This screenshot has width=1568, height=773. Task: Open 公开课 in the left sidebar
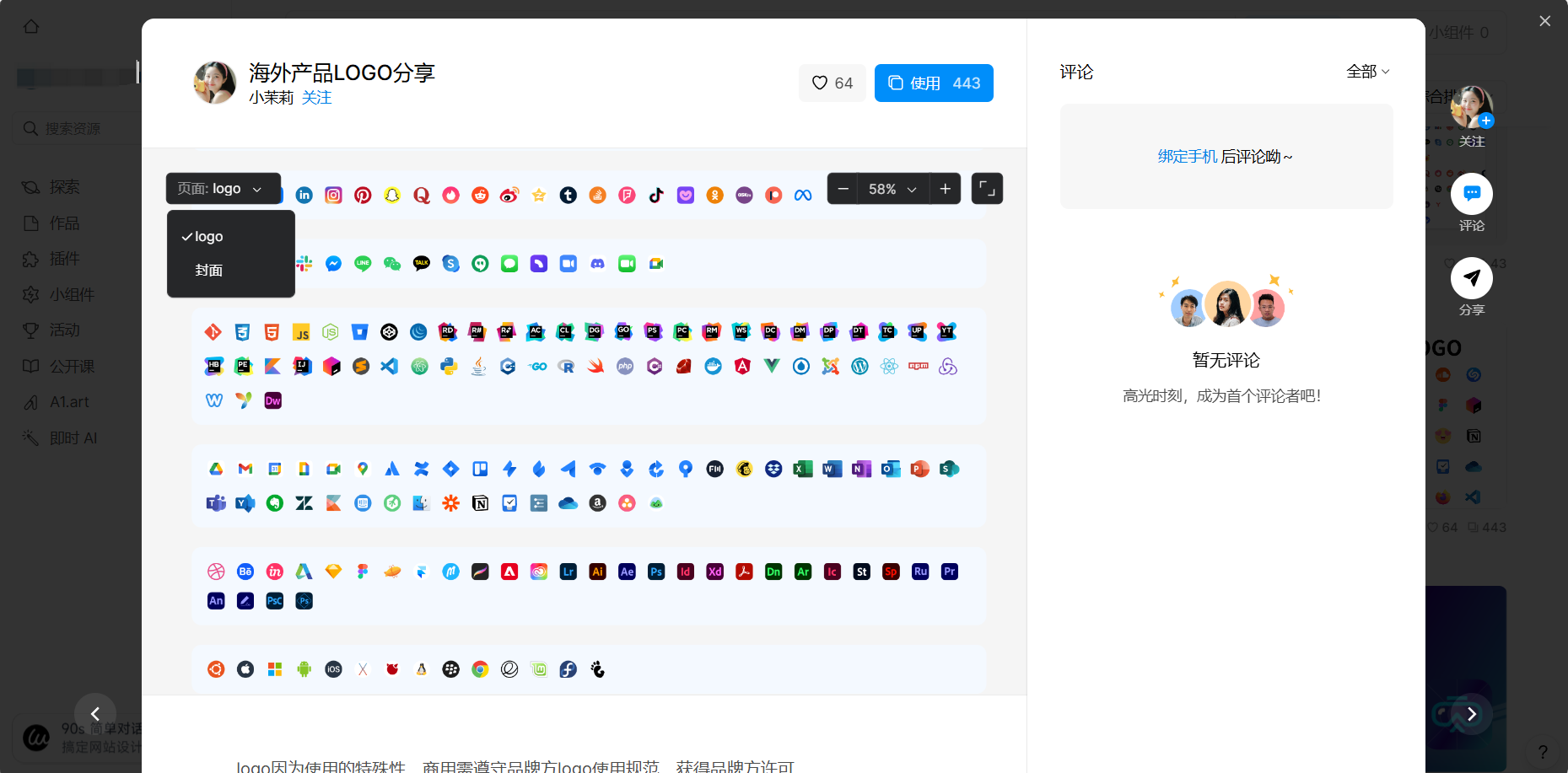click(x=59, y=367)
